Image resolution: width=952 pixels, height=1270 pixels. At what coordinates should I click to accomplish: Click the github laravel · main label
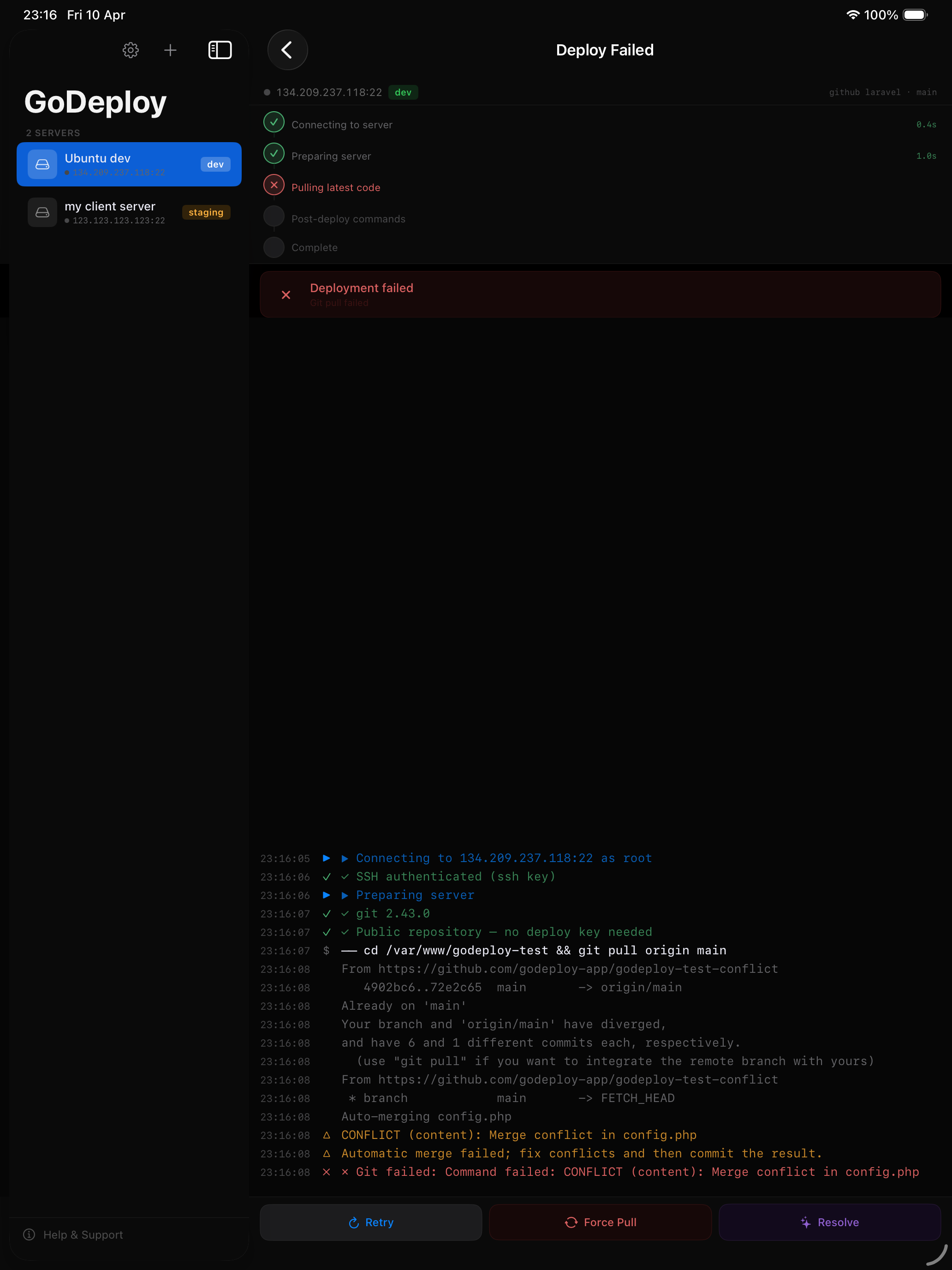[882, 92]
